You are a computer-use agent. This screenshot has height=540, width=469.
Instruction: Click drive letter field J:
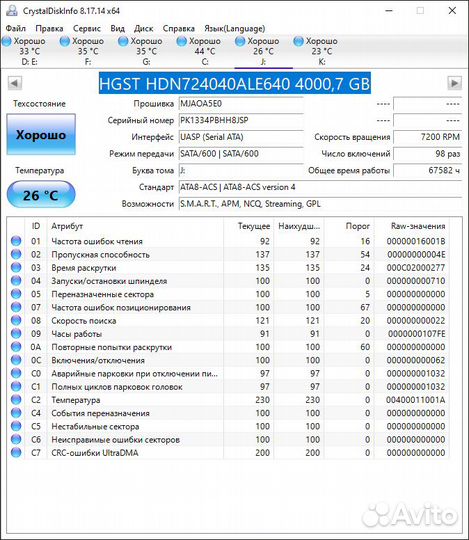pos(241,170)
